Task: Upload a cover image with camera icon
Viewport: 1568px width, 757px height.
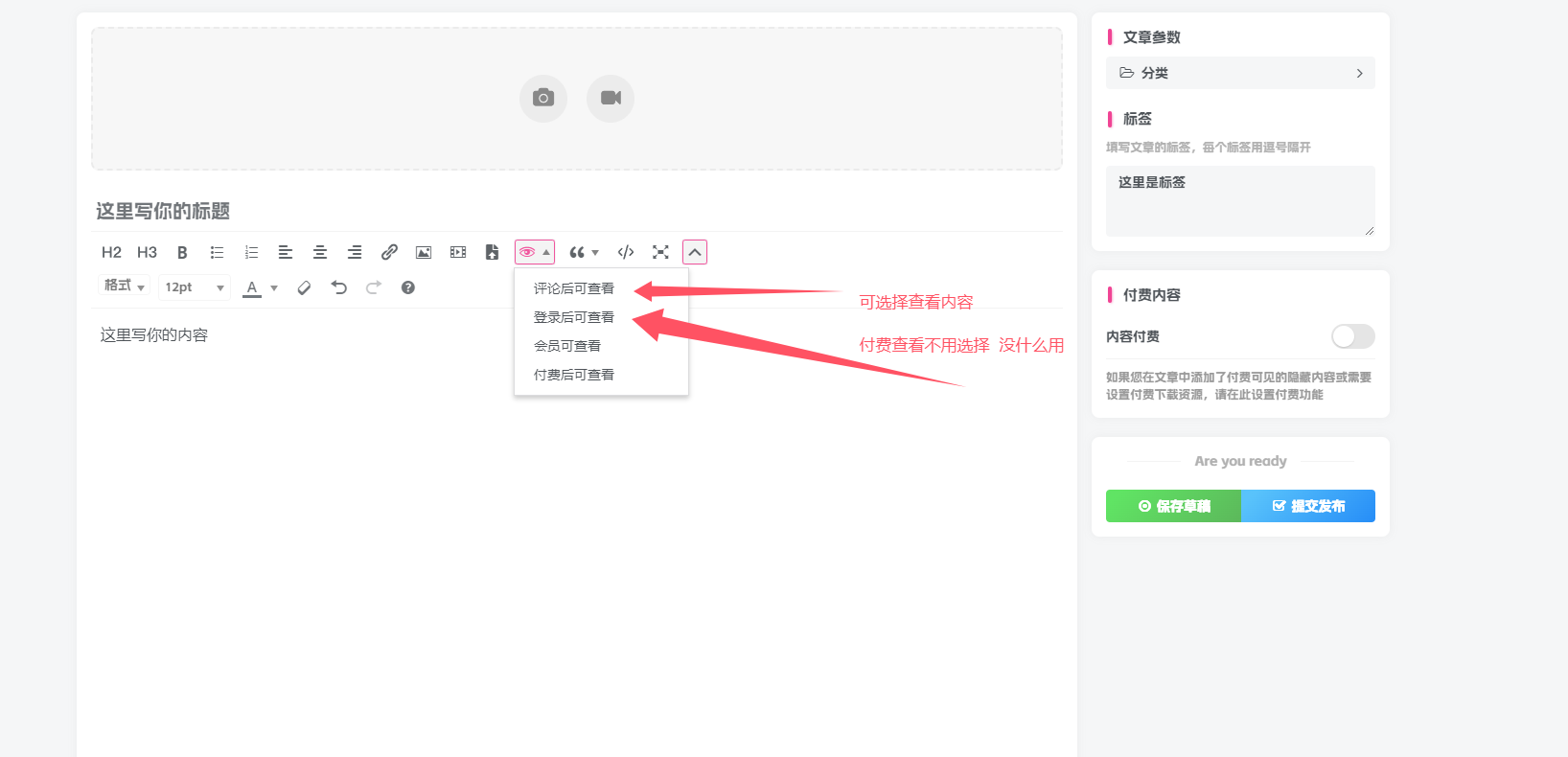Action: (x=543, y=98)
